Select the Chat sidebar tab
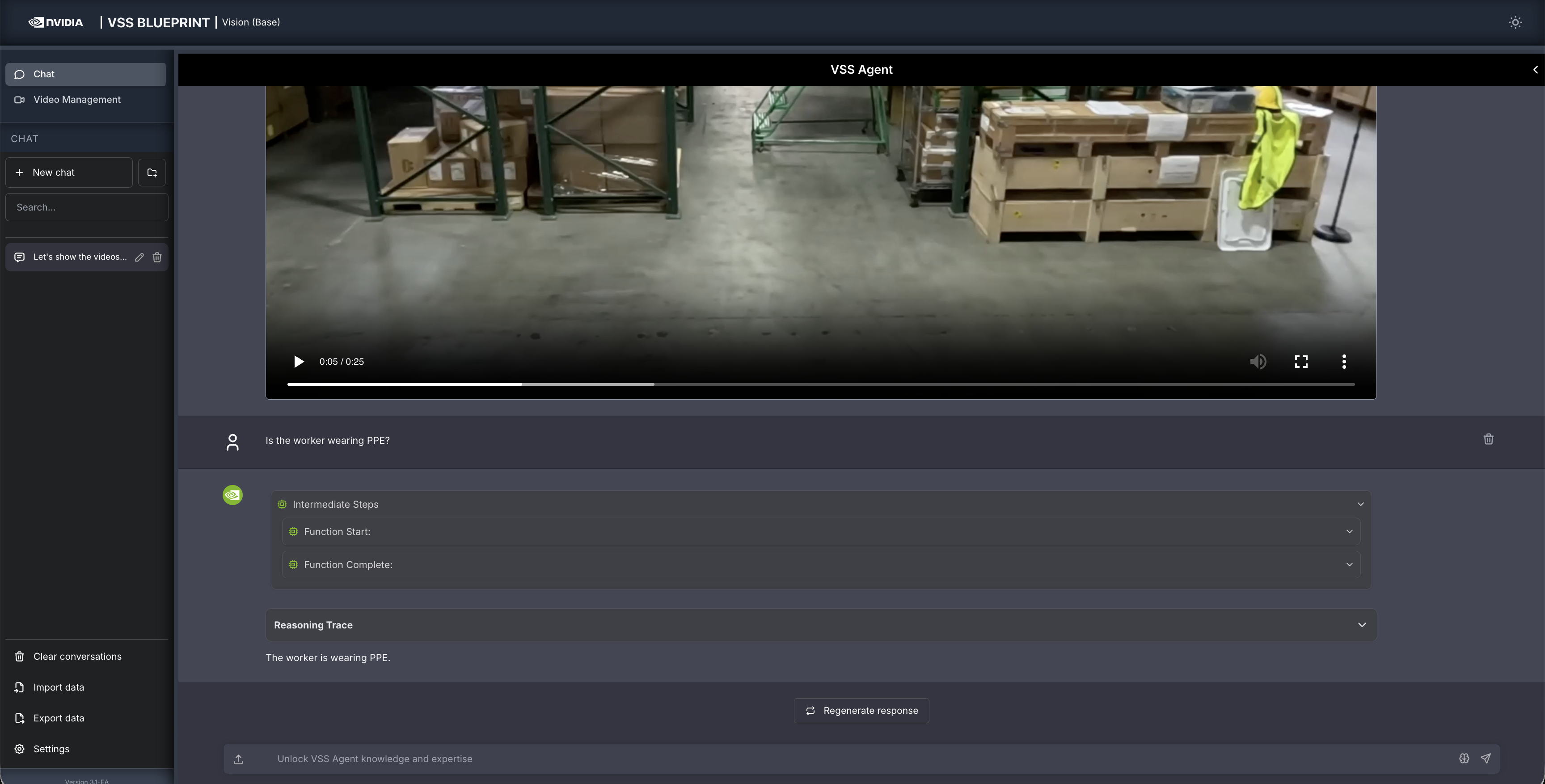 pos(85,74)
